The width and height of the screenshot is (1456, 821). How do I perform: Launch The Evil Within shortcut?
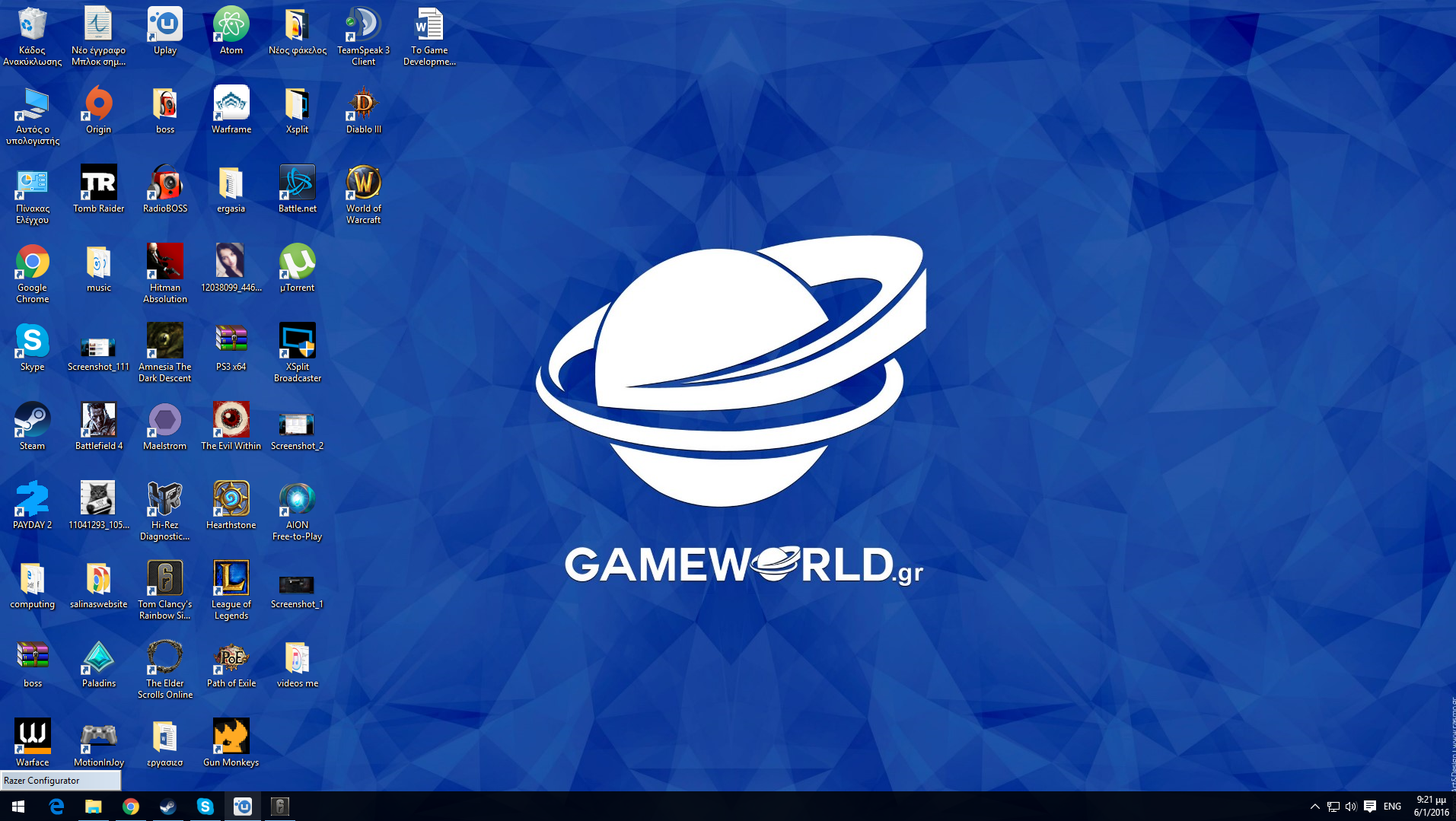(231, 426)
